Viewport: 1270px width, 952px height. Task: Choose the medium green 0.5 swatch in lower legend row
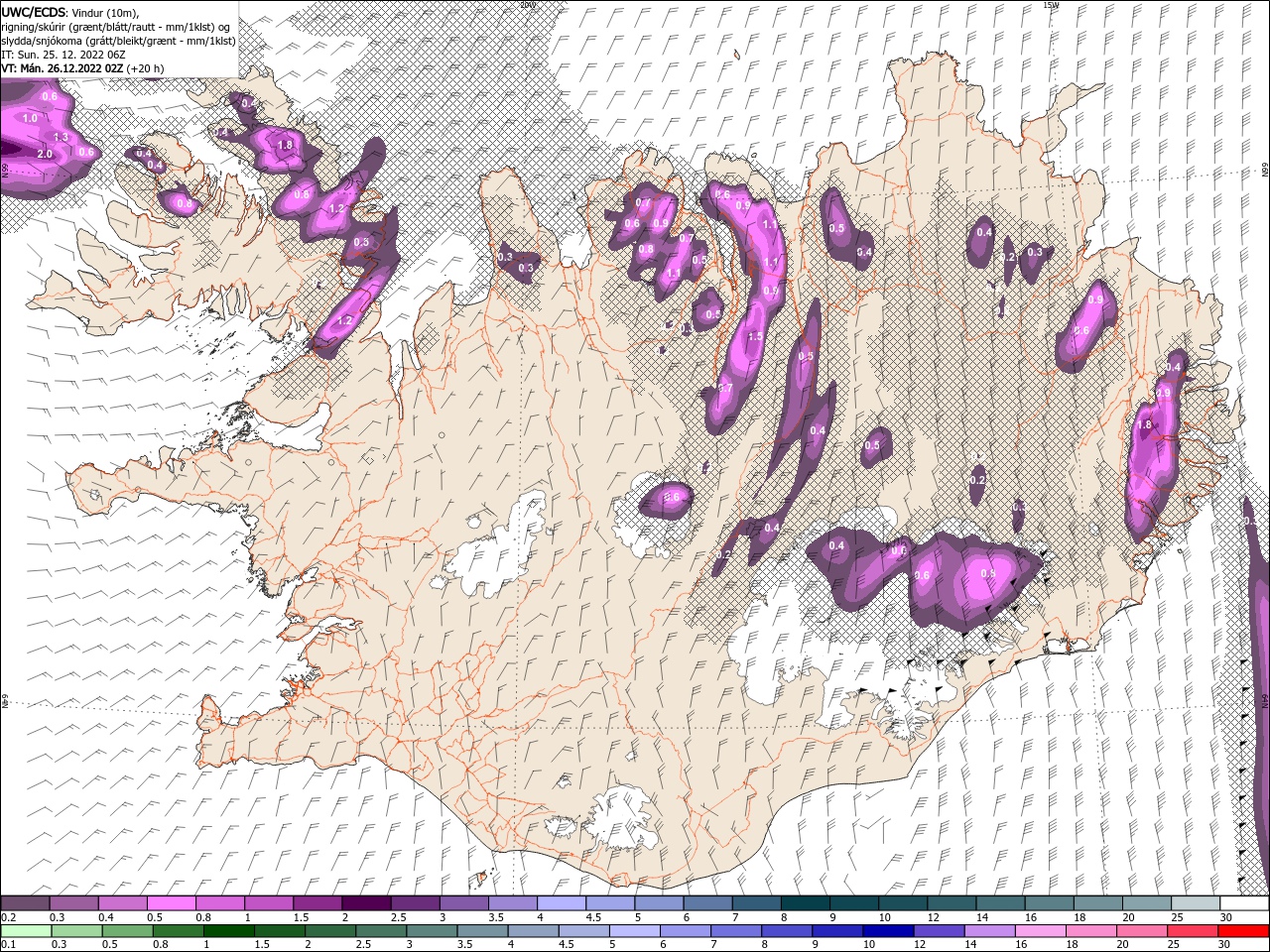point(127,931)
